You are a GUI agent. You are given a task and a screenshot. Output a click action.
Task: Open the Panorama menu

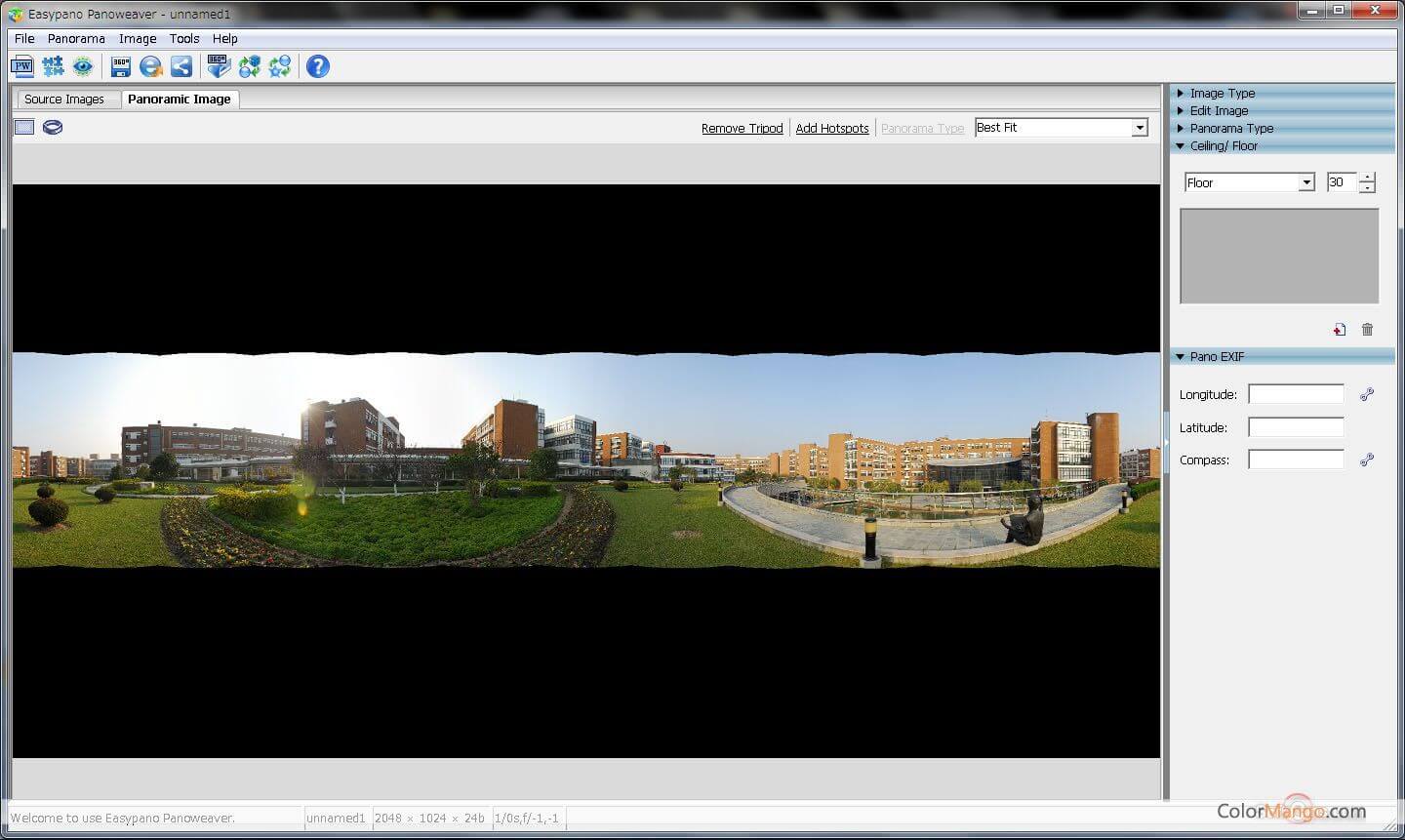click(x=76, y=39)
